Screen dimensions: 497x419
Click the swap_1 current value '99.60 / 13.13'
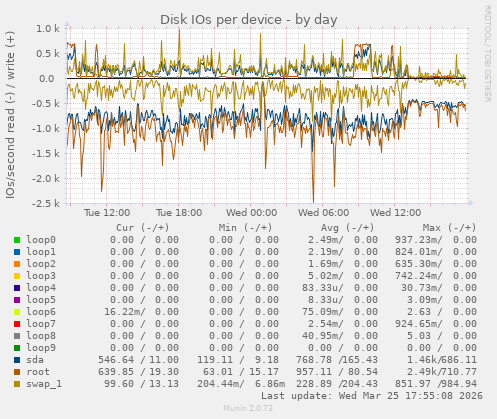point(141,384)
